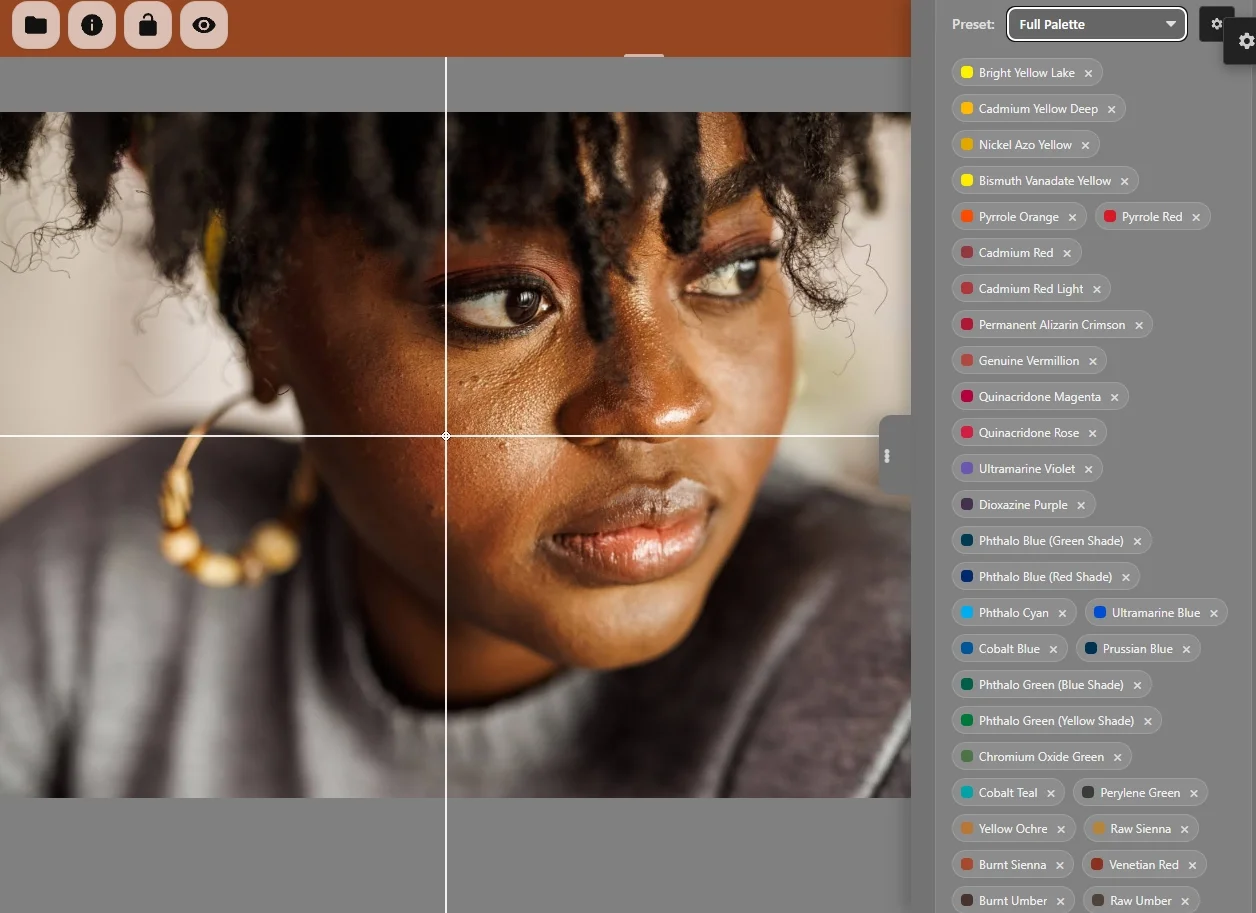Click the gear icon beside the preset dropdown
Viewport: 1256px width, 913px height.
point(1215,24)
